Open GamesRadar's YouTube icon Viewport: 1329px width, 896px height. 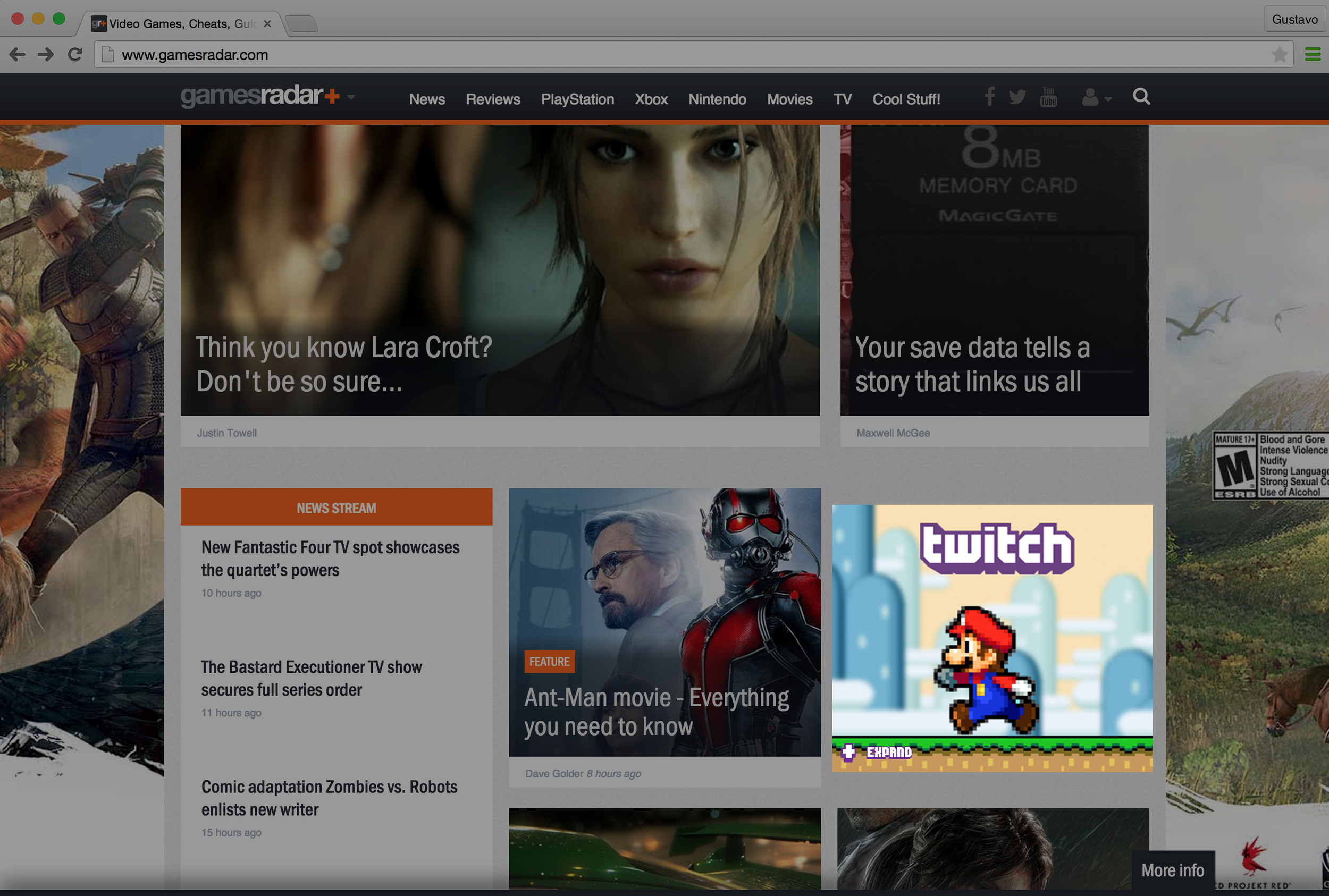coord(1048,97)
